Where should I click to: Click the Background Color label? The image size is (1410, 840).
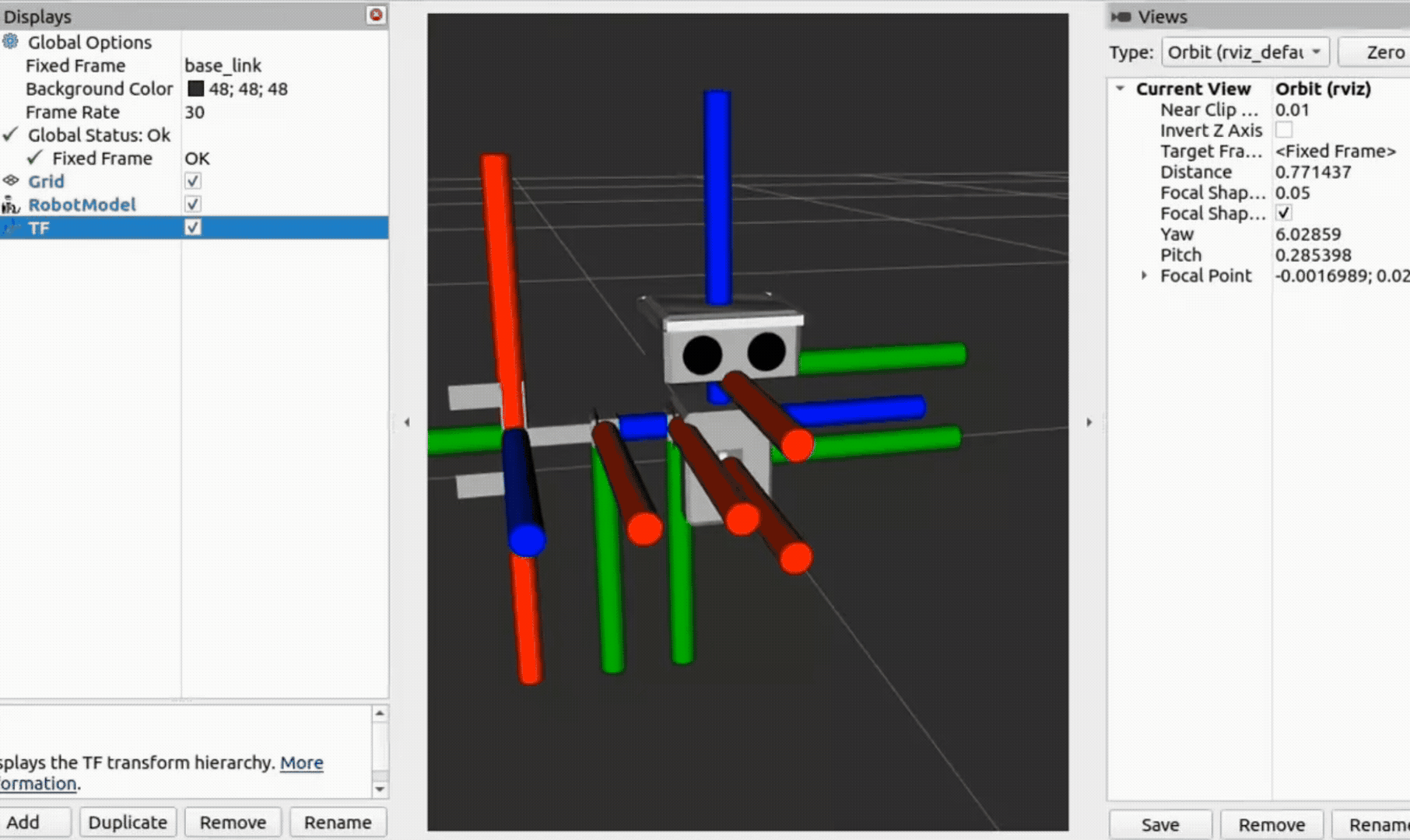(x=99, y=89)
